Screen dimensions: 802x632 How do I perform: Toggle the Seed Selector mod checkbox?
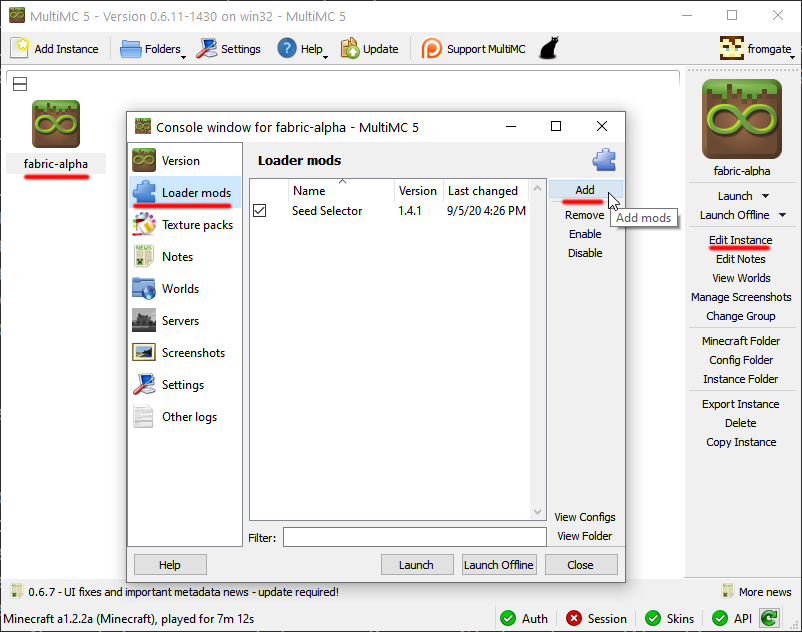coord(260,211)
